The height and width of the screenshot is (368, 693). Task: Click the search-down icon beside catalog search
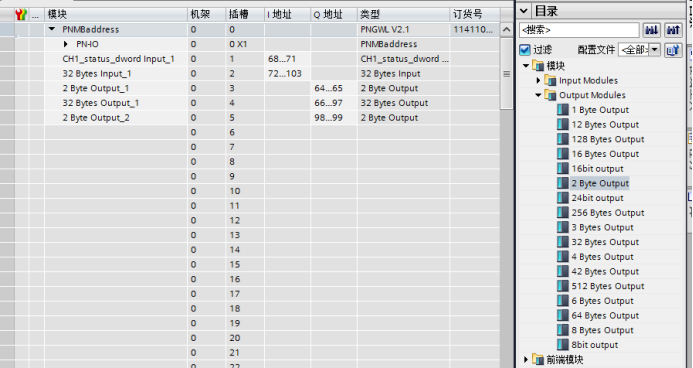tap(652, 30)
